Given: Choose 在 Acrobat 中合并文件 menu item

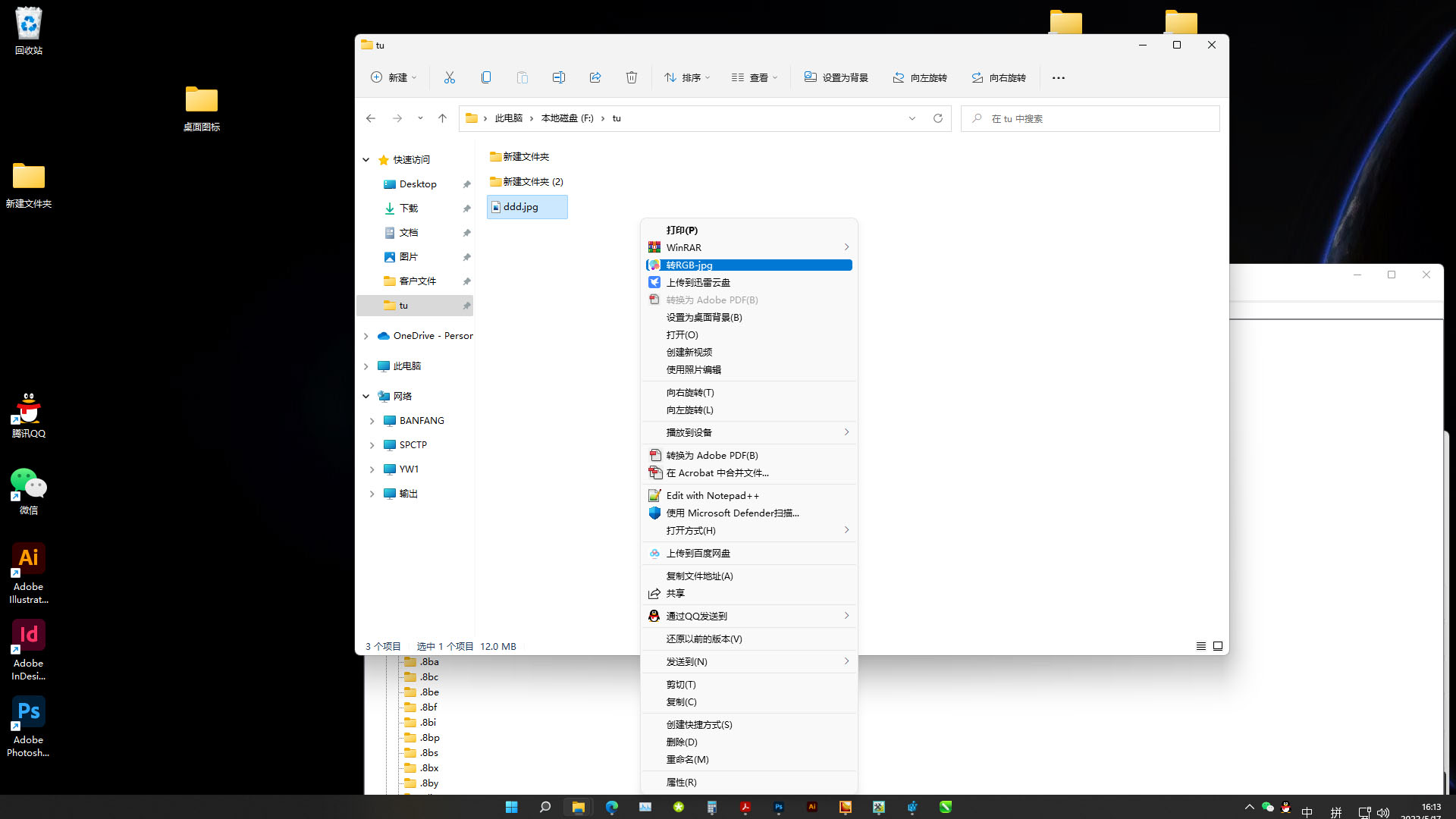Looking at the screenshot, I should click(749, 473).
